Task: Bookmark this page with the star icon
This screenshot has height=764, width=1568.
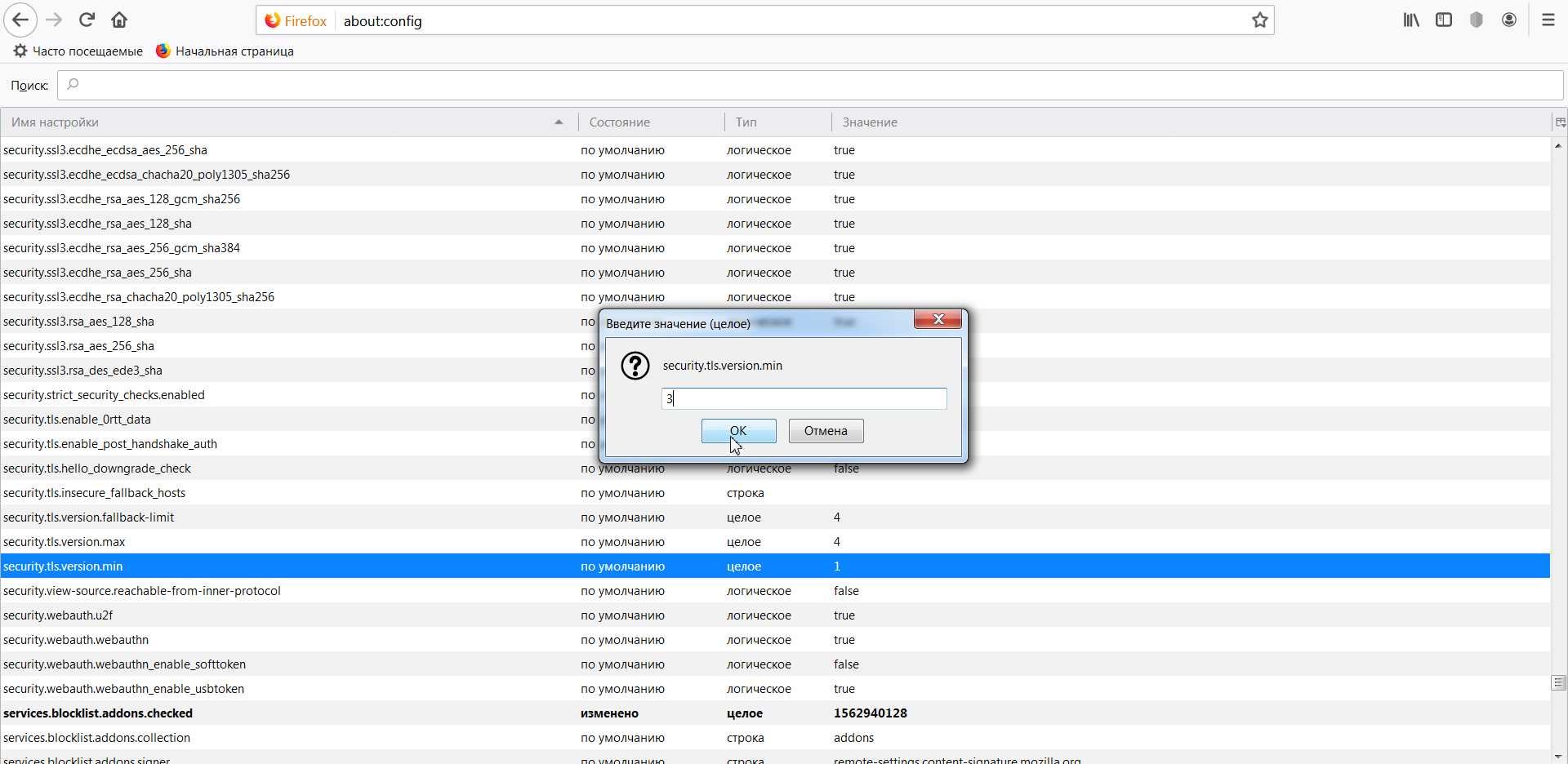Action: tap(1259, 20)
